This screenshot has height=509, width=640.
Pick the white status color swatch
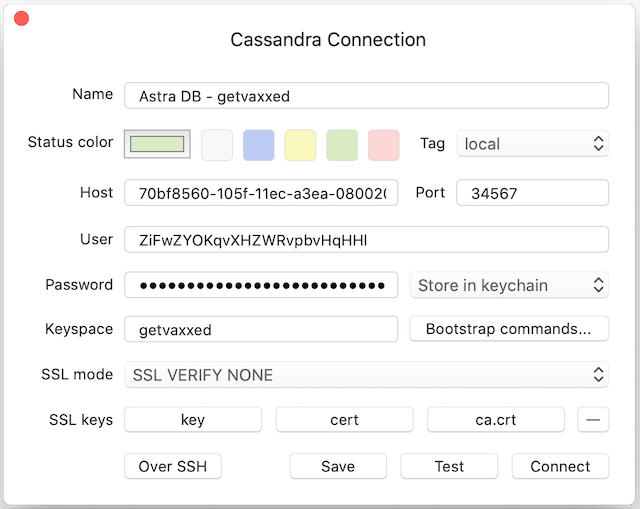217,145
